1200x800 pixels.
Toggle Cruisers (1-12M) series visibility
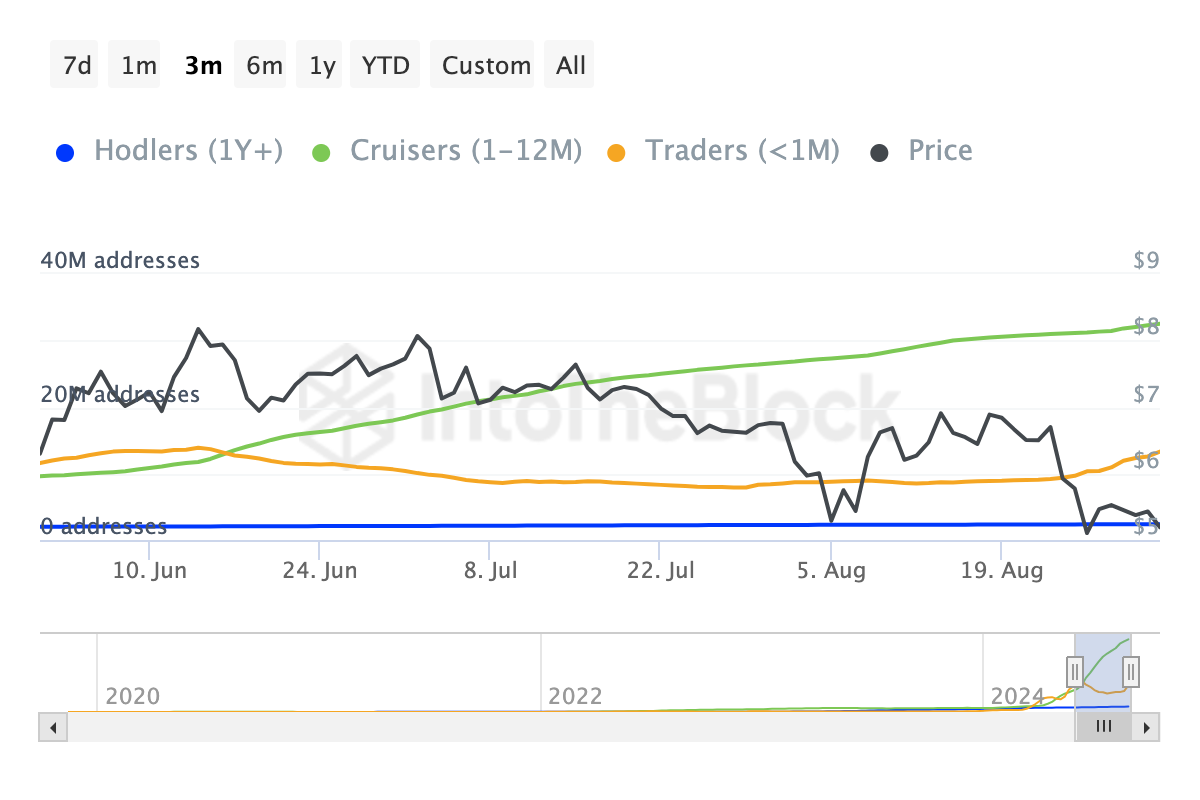click(465, 151)
